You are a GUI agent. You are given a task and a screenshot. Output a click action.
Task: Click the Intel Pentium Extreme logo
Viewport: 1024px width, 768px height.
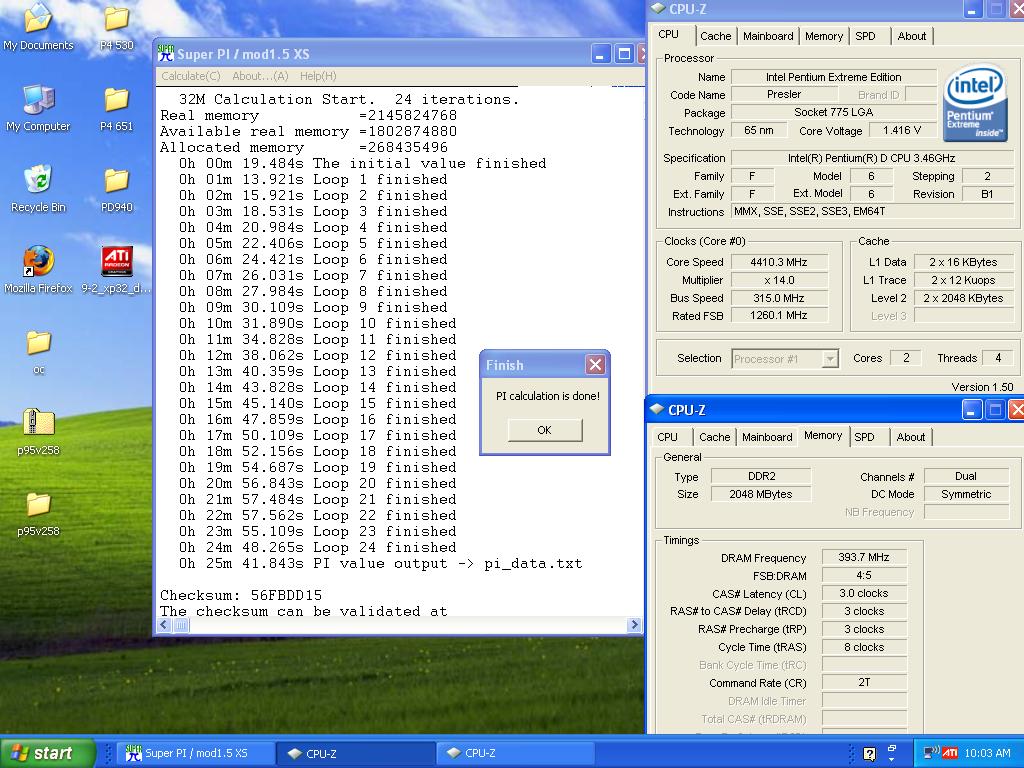point(974,102)
